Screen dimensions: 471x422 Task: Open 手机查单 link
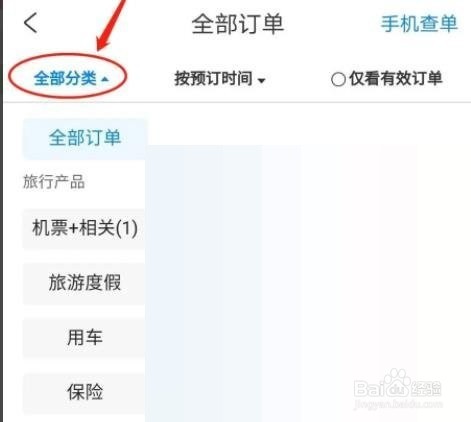(x=419, y=24)
